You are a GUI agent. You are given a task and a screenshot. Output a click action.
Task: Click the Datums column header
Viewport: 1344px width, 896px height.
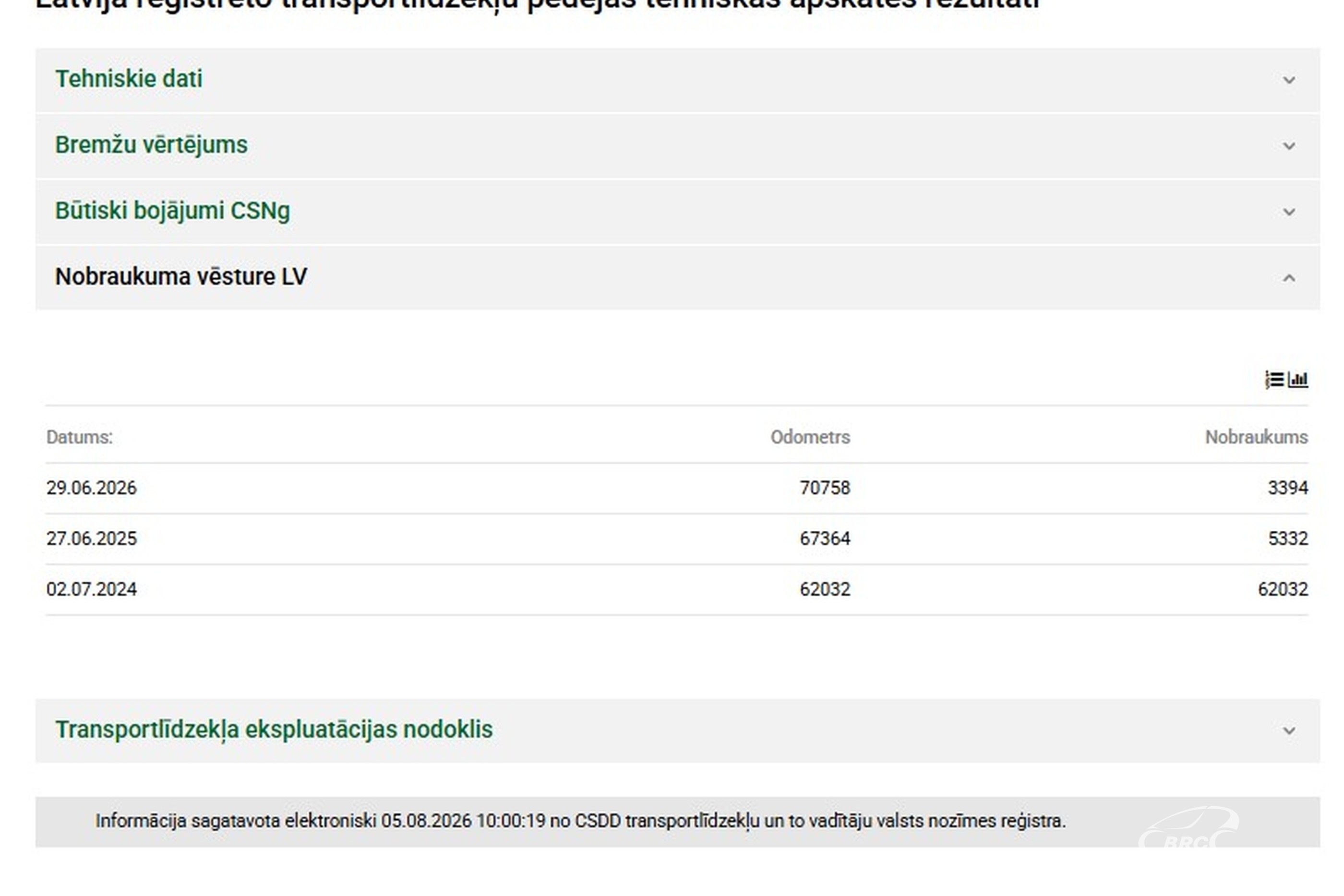[79, 437]
